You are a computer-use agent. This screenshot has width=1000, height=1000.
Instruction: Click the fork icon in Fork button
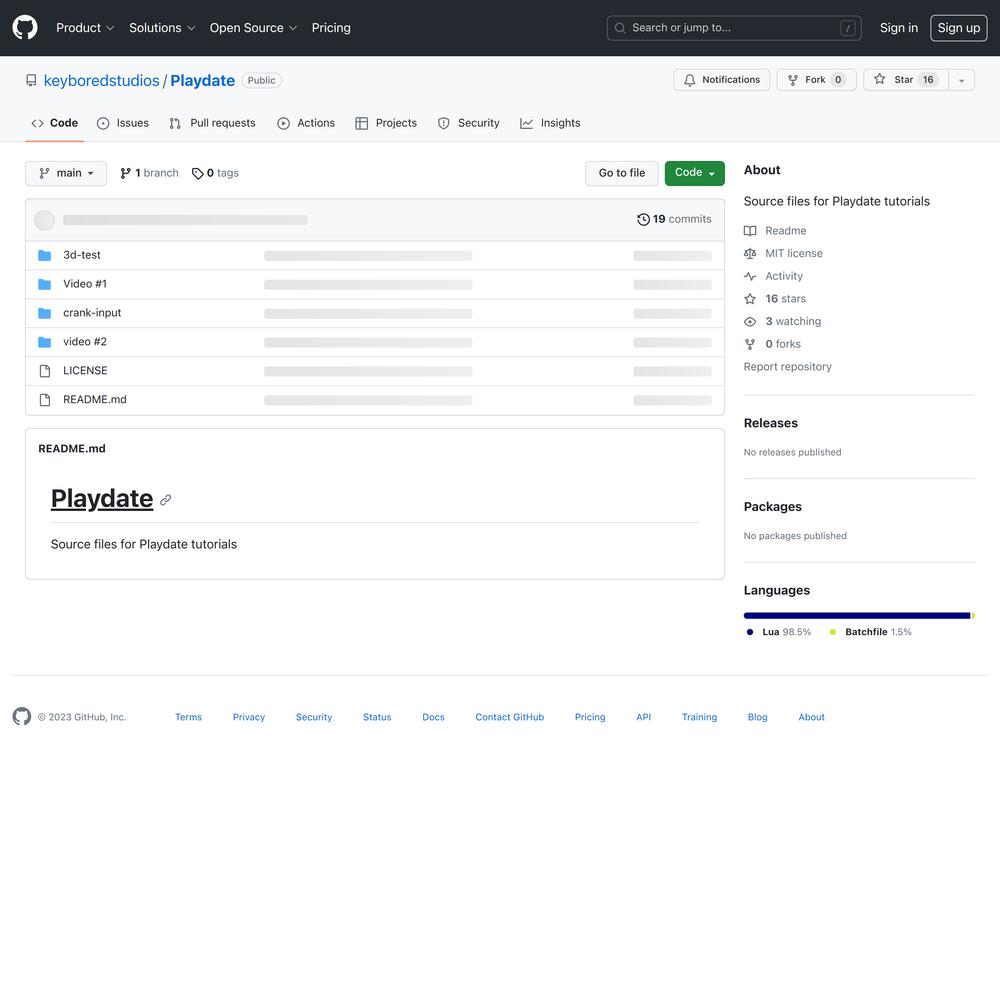pyautogui.click(x=793, y=80)
